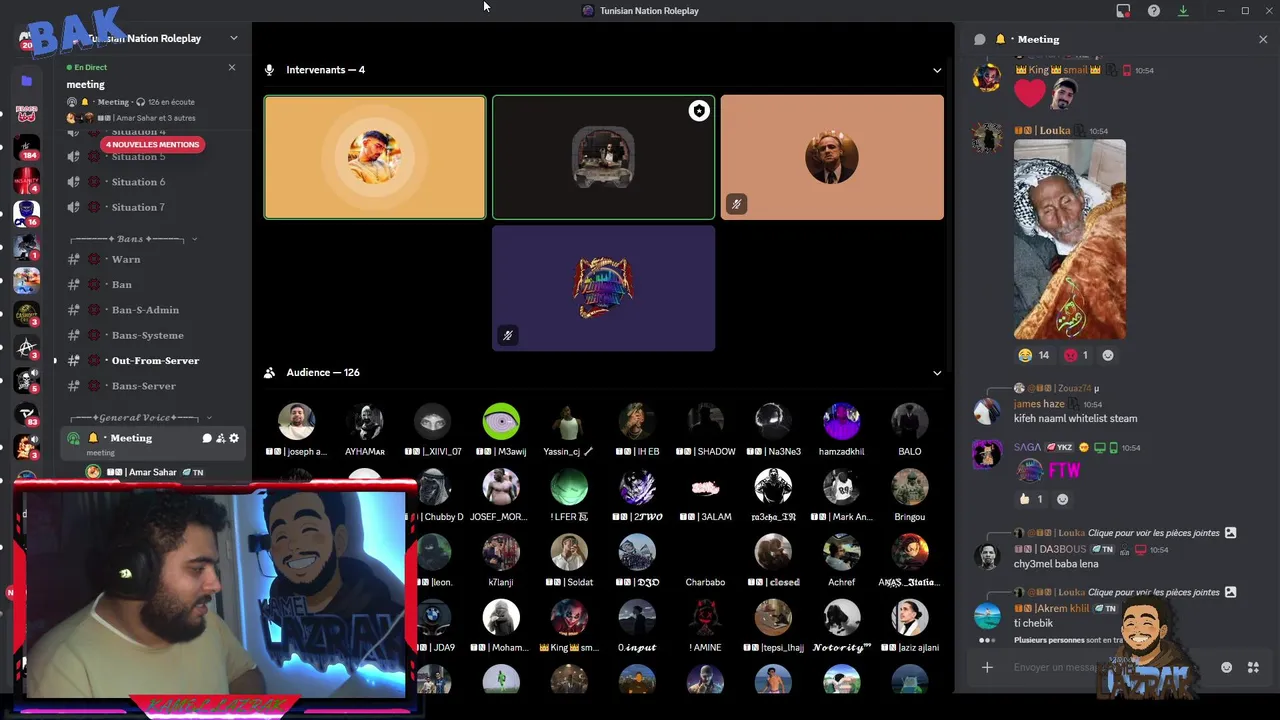Open audience member hamzadkhil avatar
This screenshot has height=720, width=1280.
click(x=841, y=422)
